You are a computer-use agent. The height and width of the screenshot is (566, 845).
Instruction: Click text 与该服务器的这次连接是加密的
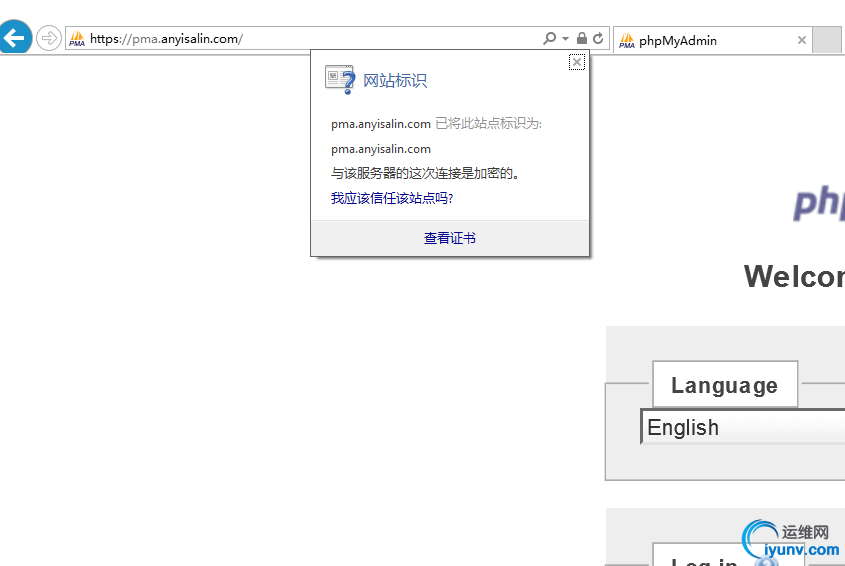click(425, 174)
